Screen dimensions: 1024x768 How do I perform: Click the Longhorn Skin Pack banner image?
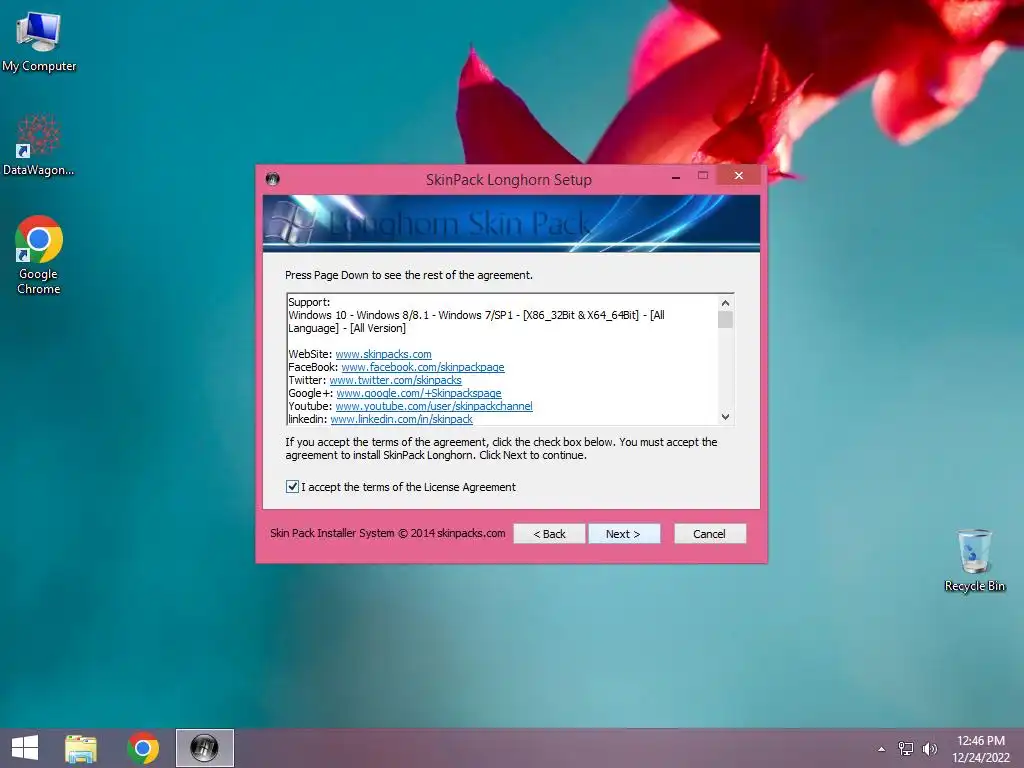click(x=511, y=223)
